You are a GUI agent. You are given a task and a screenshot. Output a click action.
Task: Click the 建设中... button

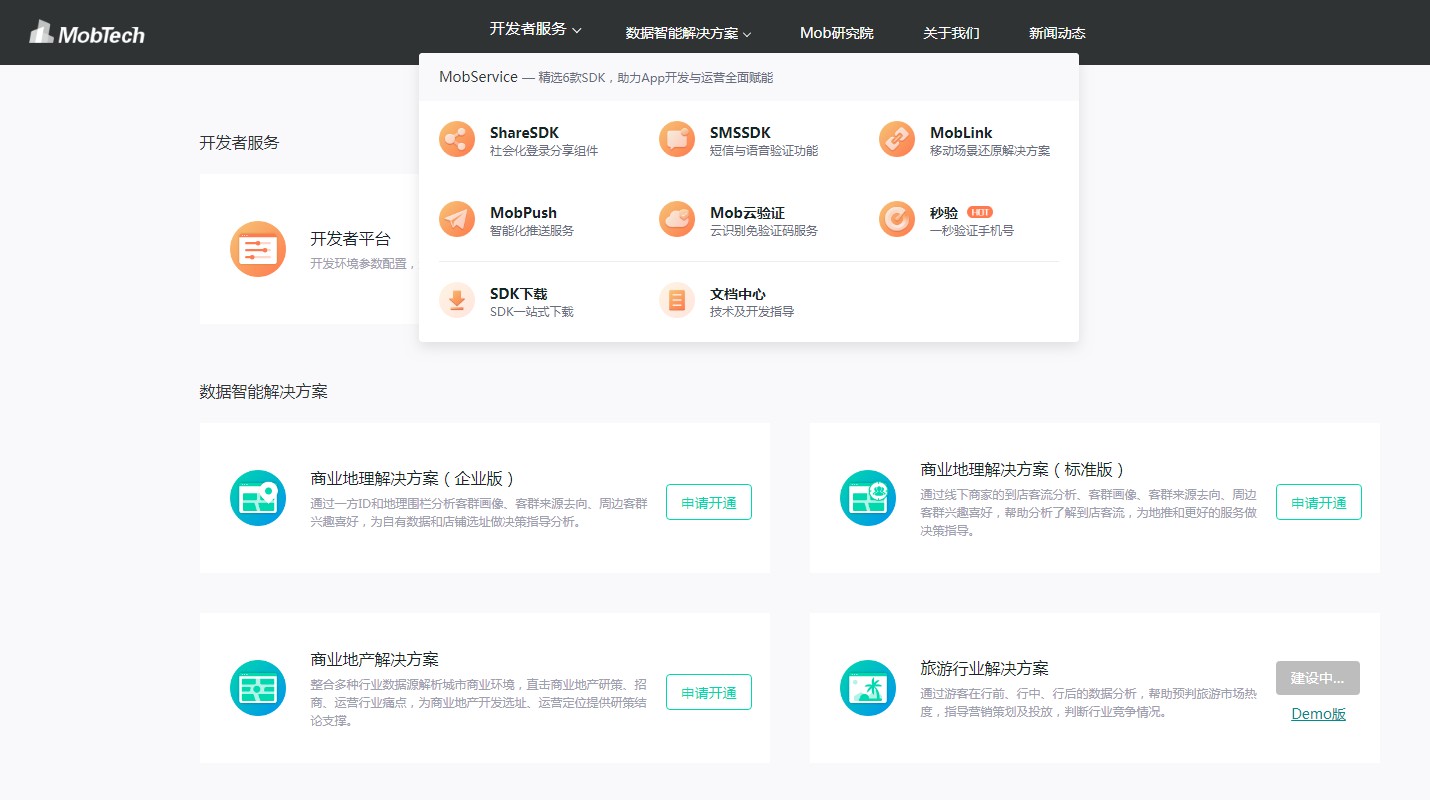[1318, 678]
